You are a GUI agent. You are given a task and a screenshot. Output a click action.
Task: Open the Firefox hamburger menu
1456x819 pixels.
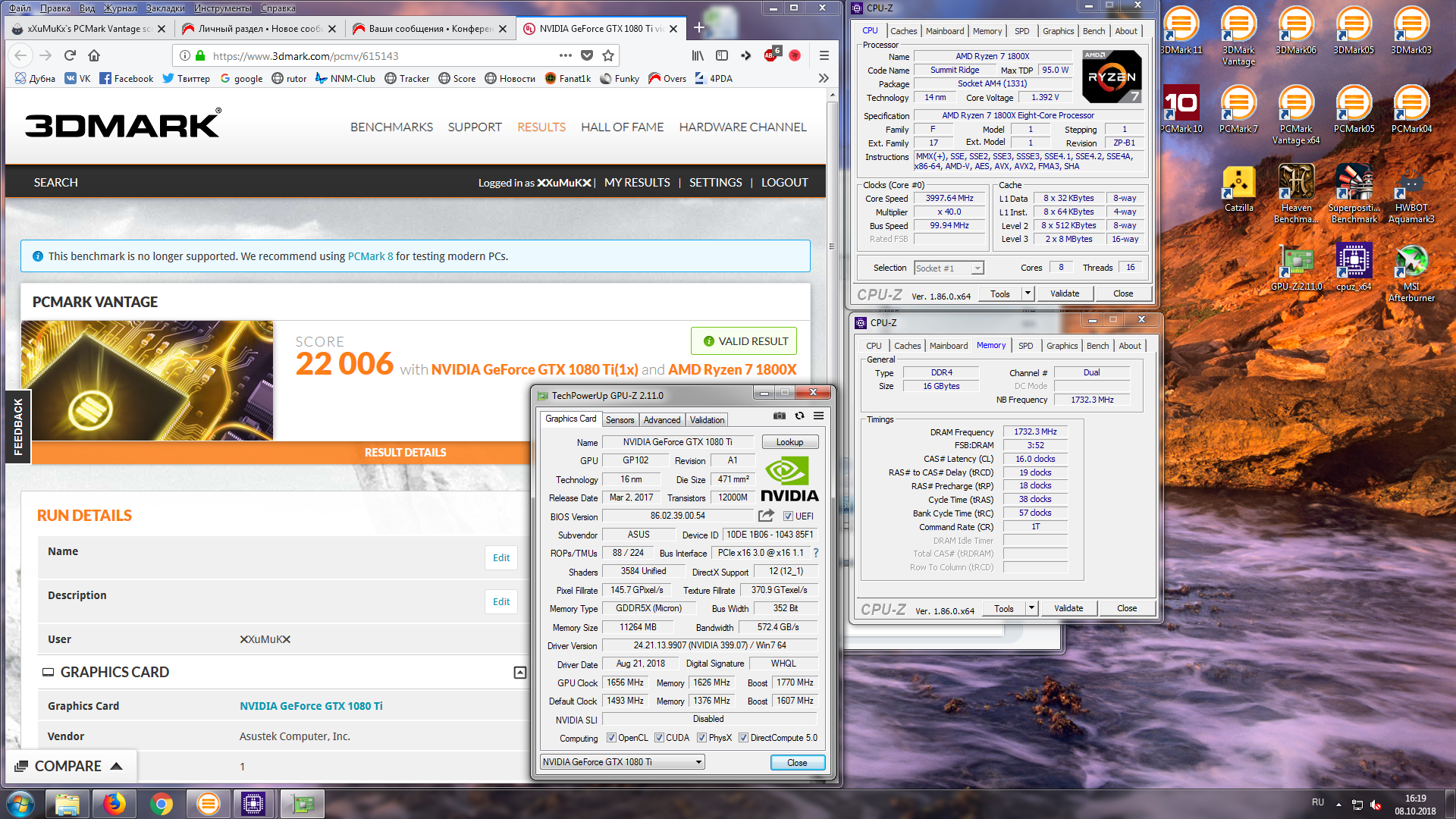pos(824,55)
